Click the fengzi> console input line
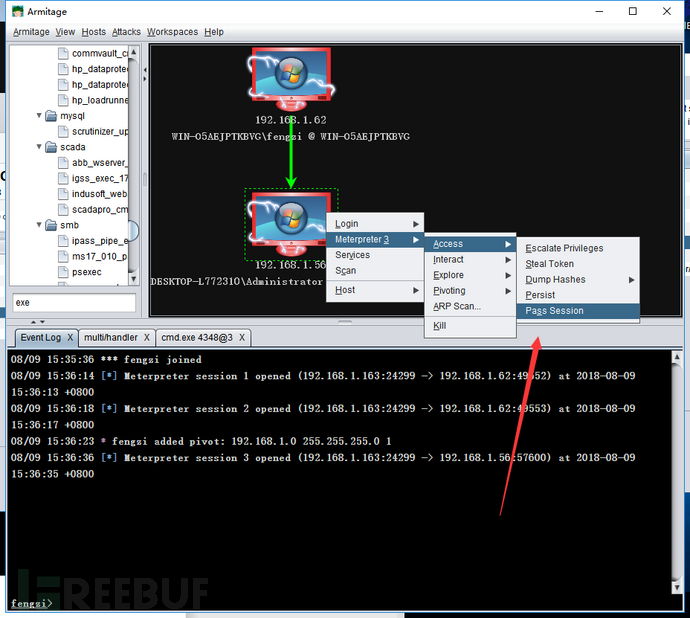Image resolution: width=690 pixels, height=618 pixels. (x=339, y=603)
